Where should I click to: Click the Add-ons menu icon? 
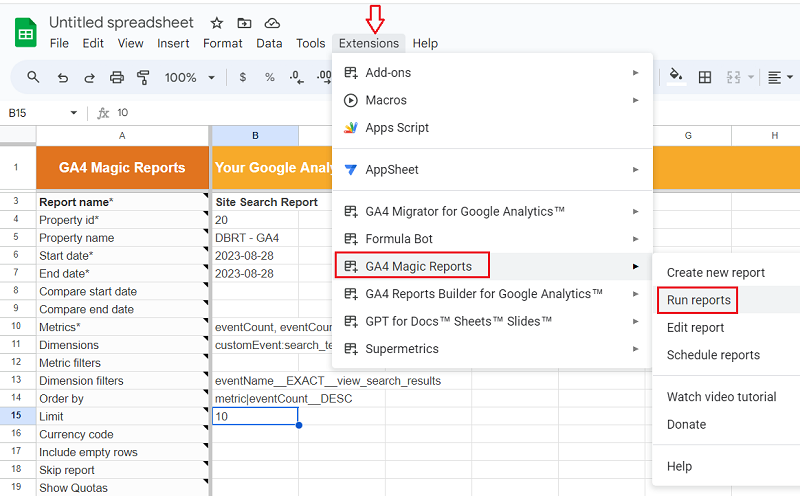(x=351, y=72)
